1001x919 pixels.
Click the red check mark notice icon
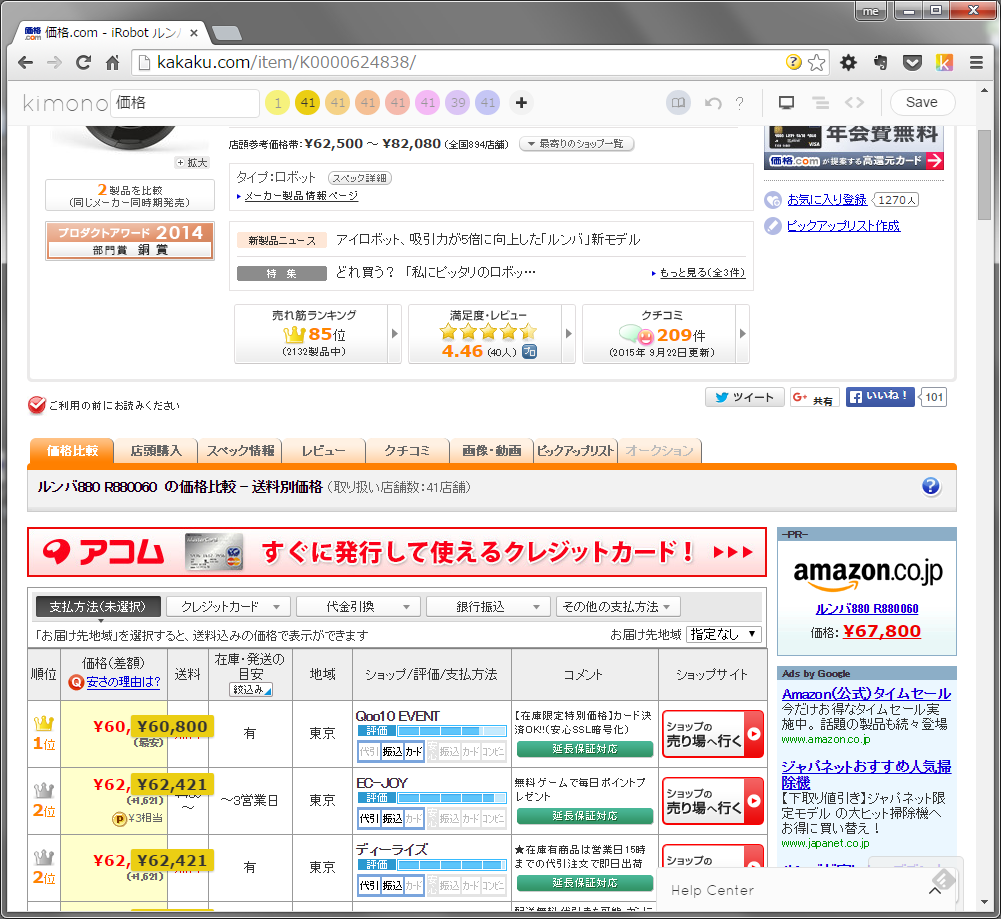click(37, 405)
